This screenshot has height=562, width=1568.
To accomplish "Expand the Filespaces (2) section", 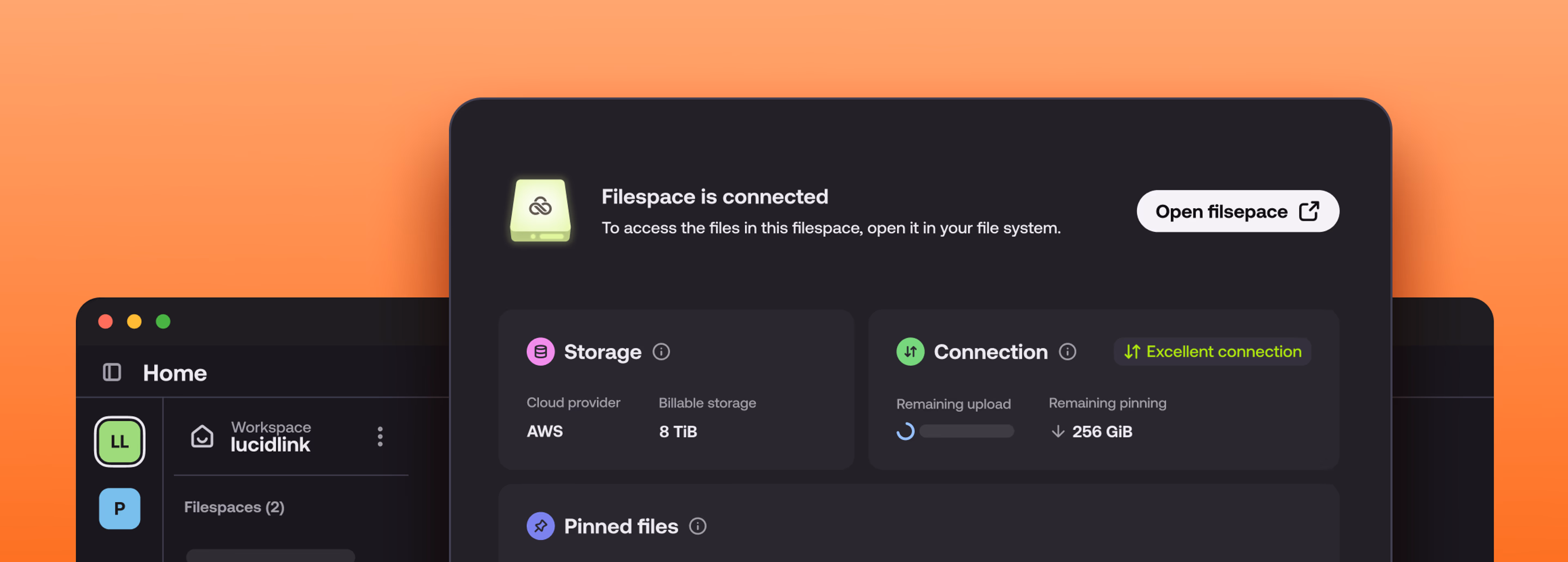I will 234,507.
